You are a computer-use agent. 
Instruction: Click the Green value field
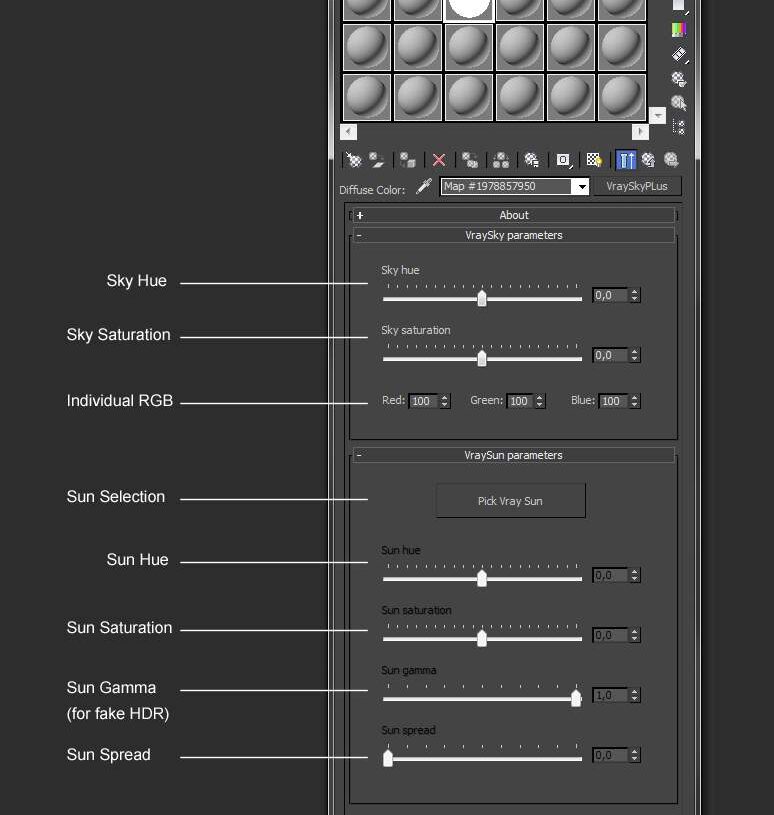pyautogui.click(x=520, y=401)
